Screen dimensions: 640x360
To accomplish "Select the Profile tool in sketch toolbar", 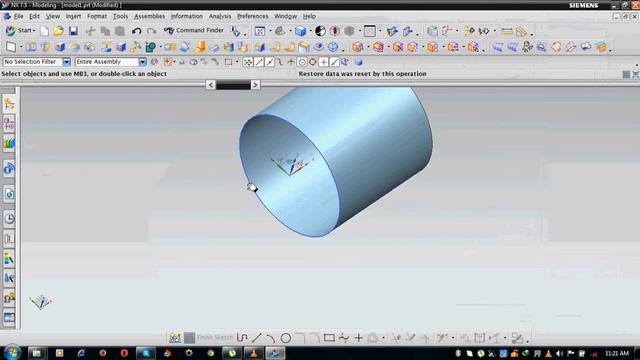I will [x=242, y=338].
